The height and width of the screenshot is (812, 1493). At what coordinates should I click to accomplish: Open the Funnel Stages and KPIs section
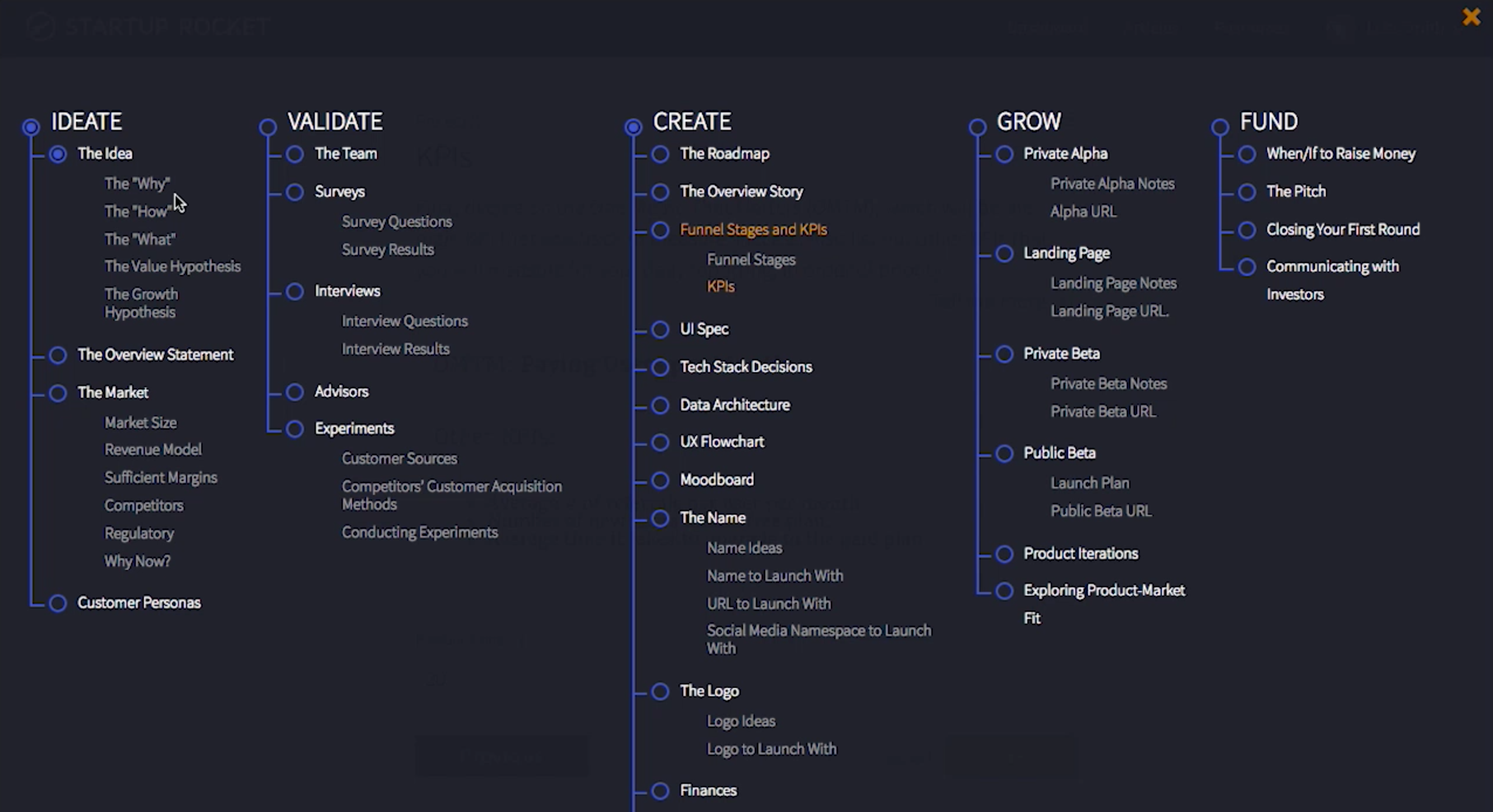(753, 229)
